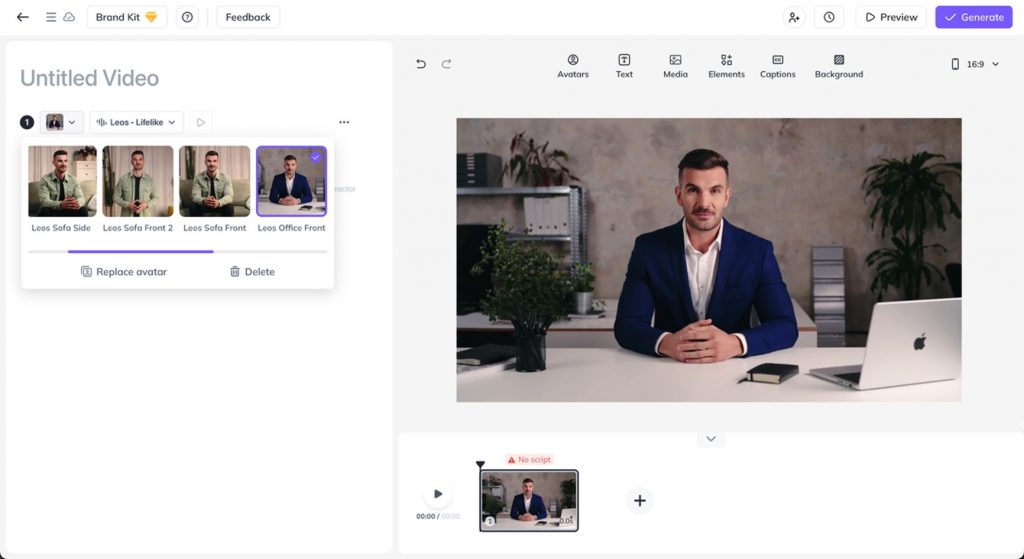This screenshot has width=1024, height=559.
Task: Click the add collaborator icon
Action: pos(794,17)
